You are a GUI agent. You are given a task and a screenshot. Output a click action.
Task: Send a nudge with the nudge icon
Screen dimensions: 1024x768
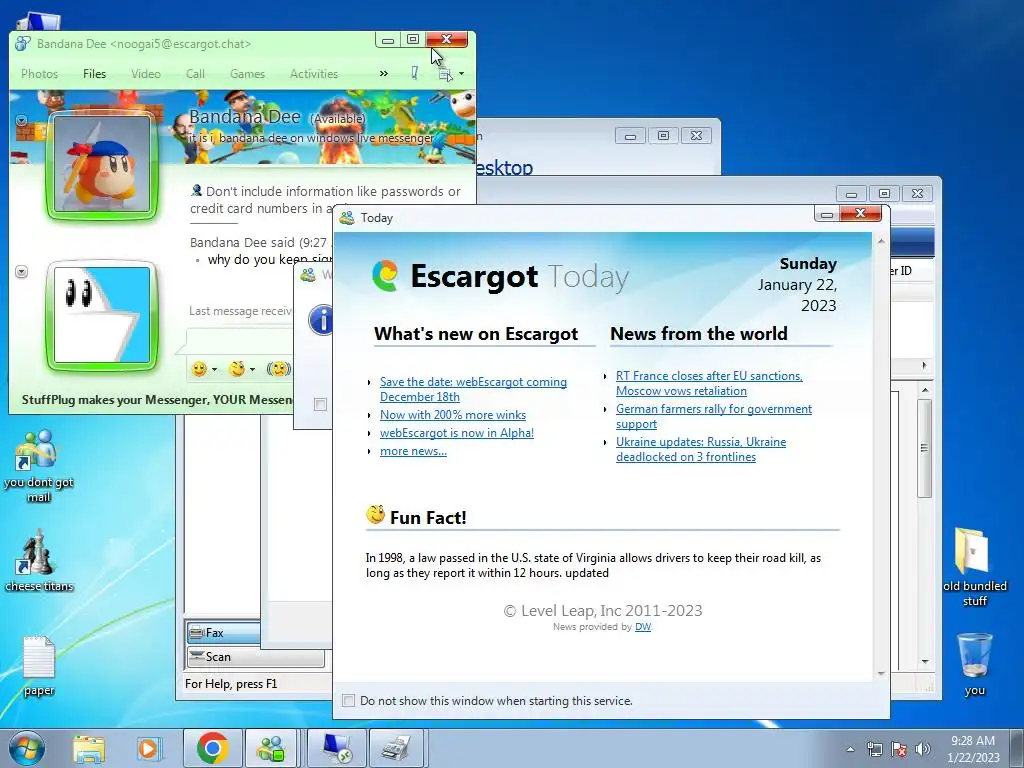pos(278,369)
